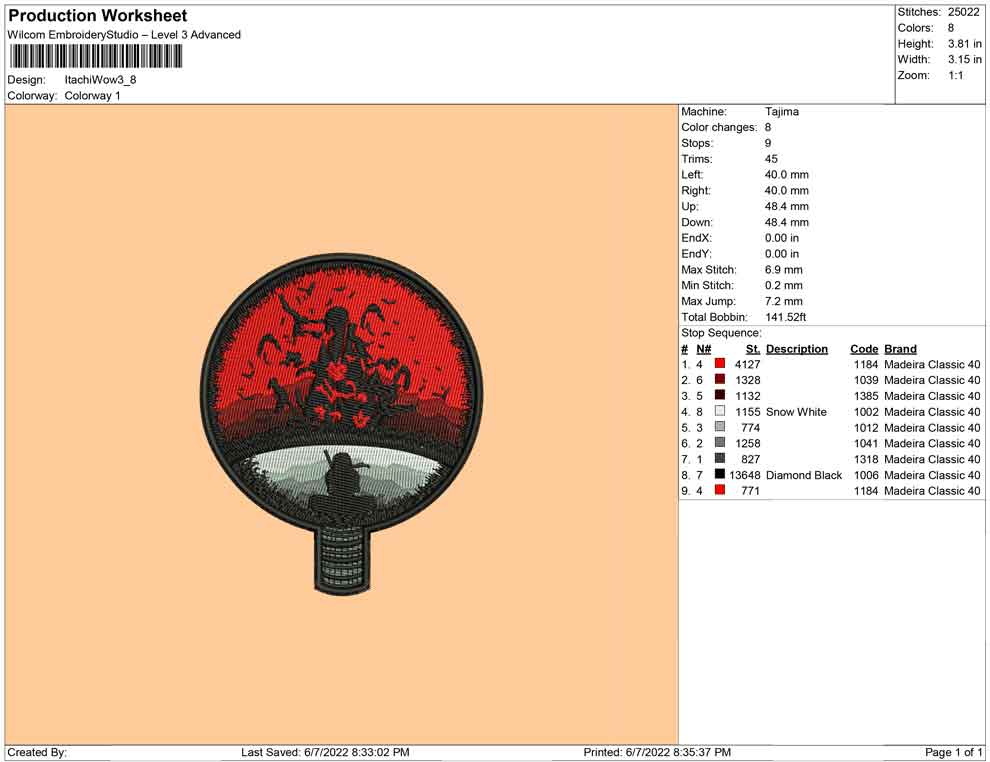Click thread code '1385'
The width and height of the screenshot is (990, 762).
866,396
